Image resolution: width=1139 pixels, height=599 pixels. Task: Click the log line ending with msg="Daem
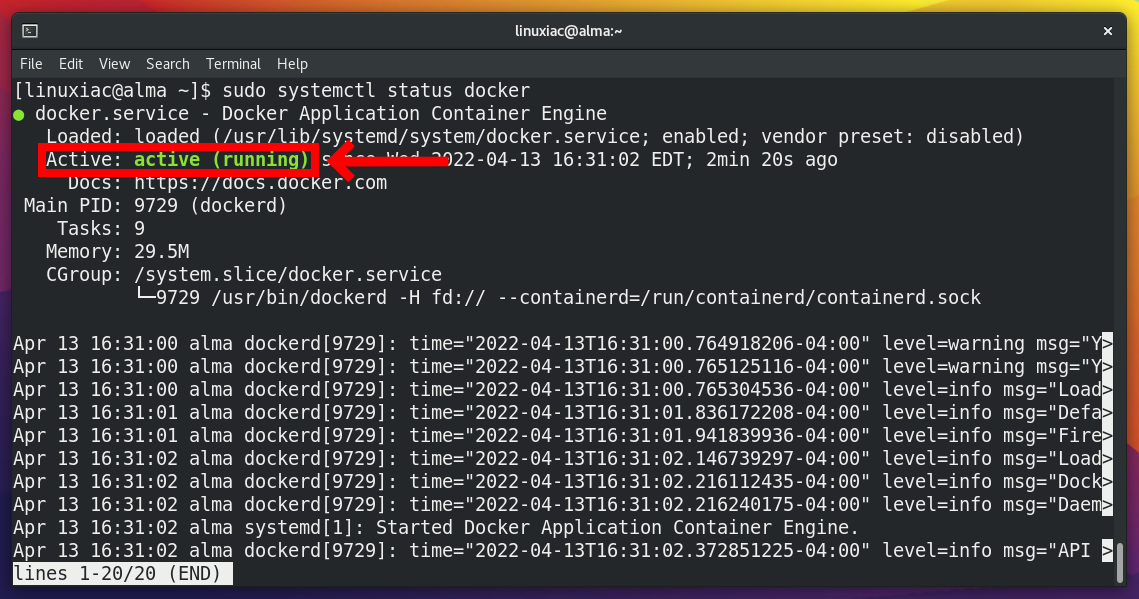pyautogui.click(x=563, y=505)
